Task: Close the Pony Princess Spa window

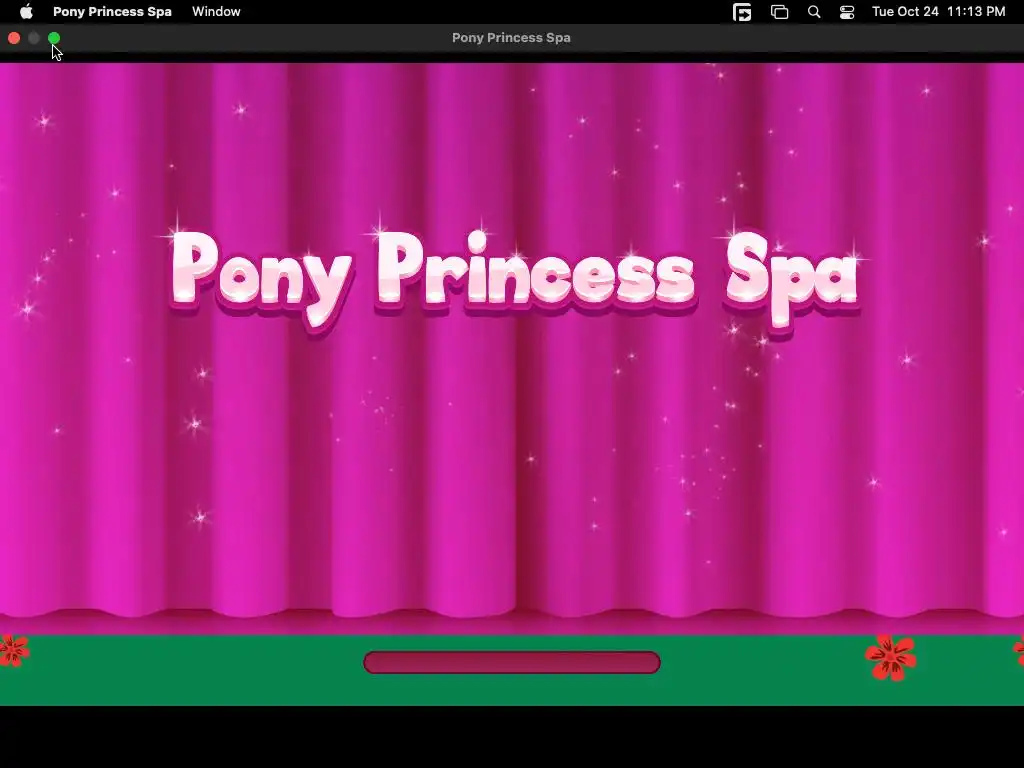Action: [x=14, y=38]
